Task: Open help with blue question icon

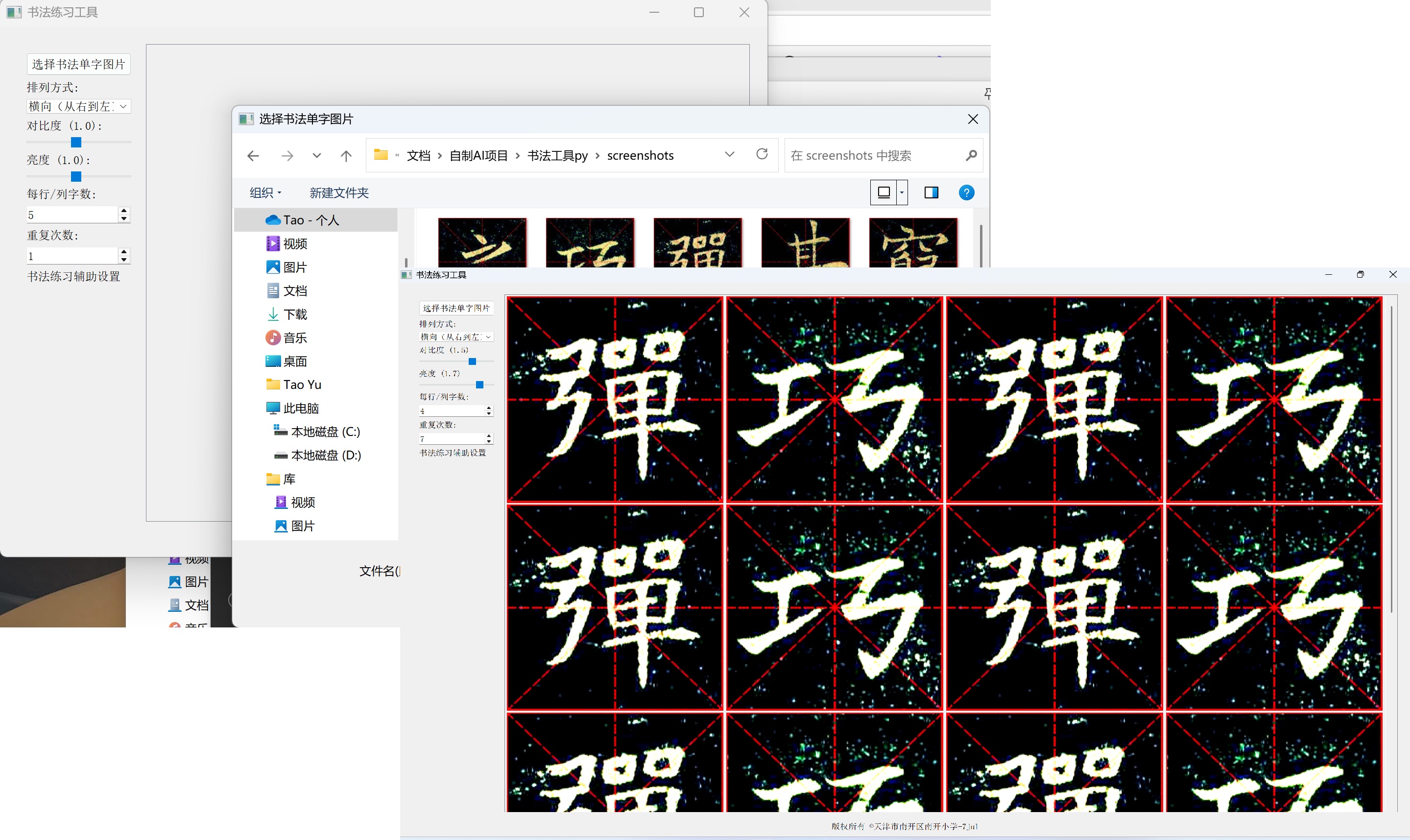Action: [x=966, y=193]
